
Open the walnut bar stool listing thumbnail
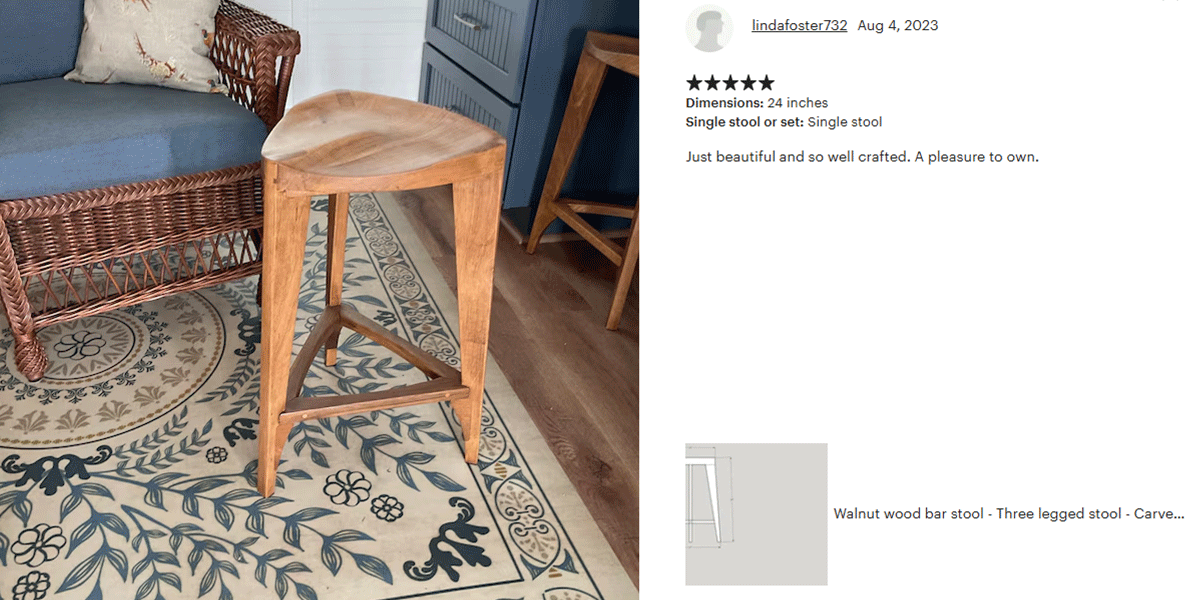pos(756,514)
